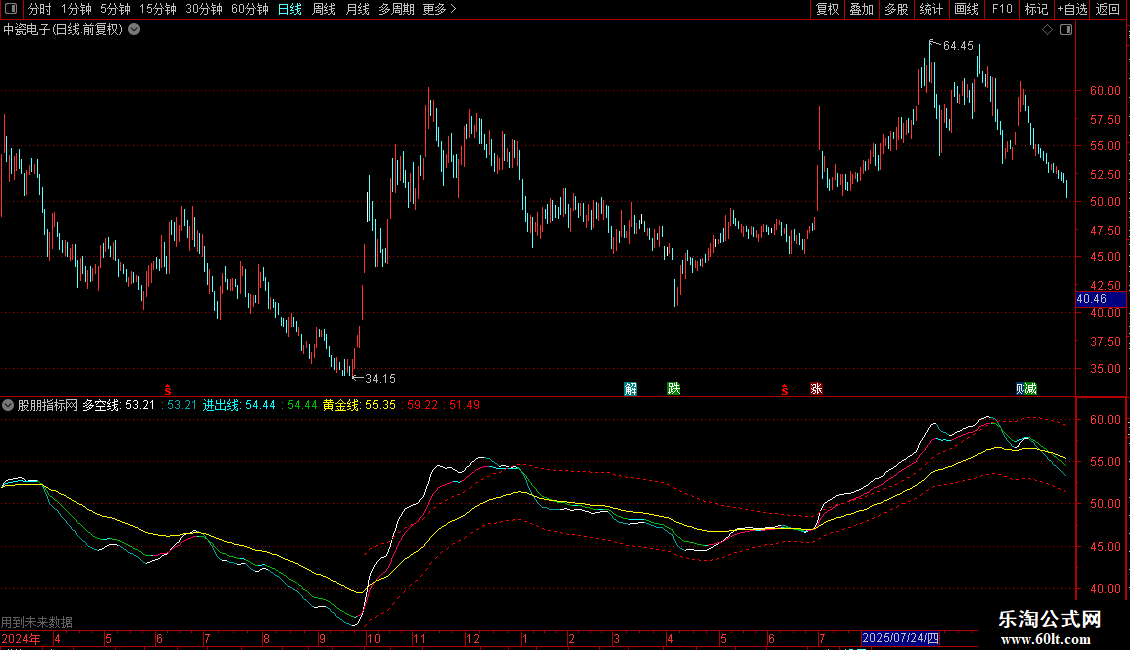
Task: Switch to 分时 intraday view
Action: point(40,9)
